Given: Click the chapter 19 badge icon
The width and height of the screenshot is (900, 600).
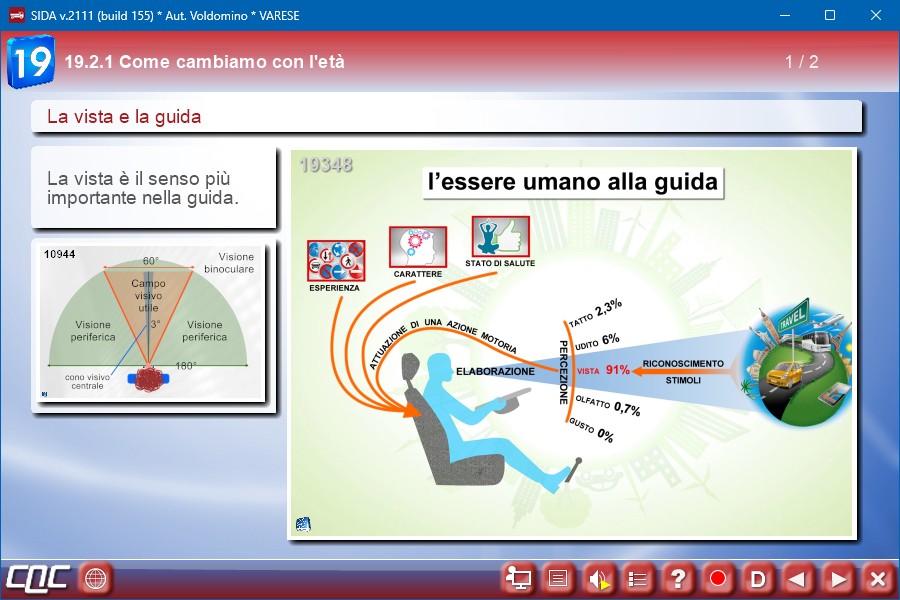Looking at the screenshot, I should pyautogui.click(x=30, y=62).
